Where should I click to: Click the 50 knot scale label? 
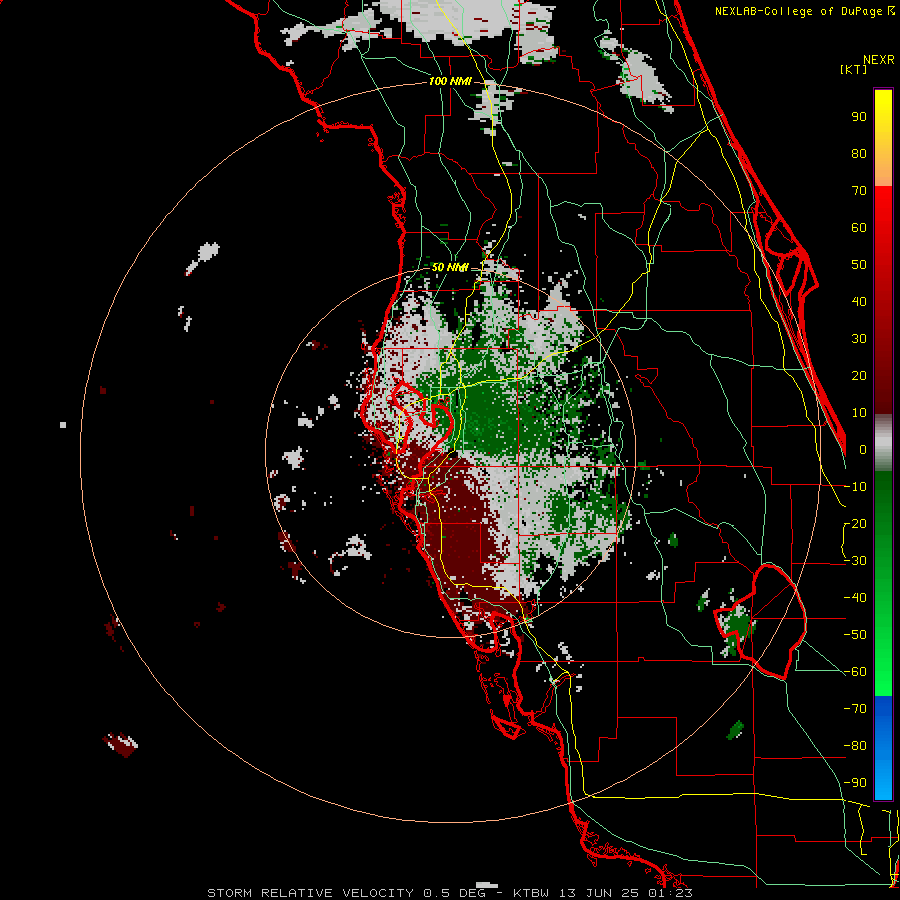click(x=859, y=265)
